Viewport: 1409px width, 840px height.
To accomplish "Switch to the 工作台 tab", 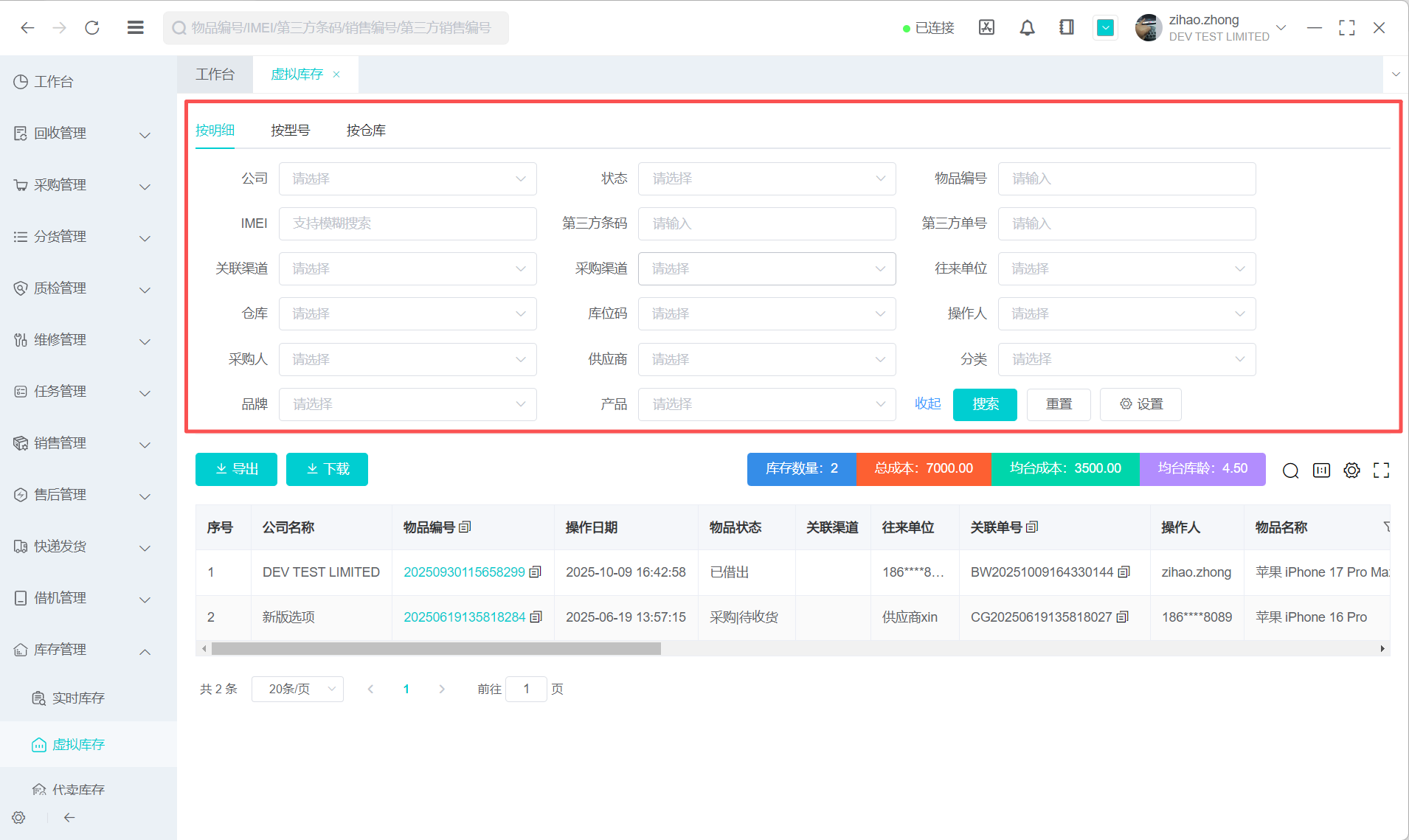I will pyautogui.click(x=215, y=74).
